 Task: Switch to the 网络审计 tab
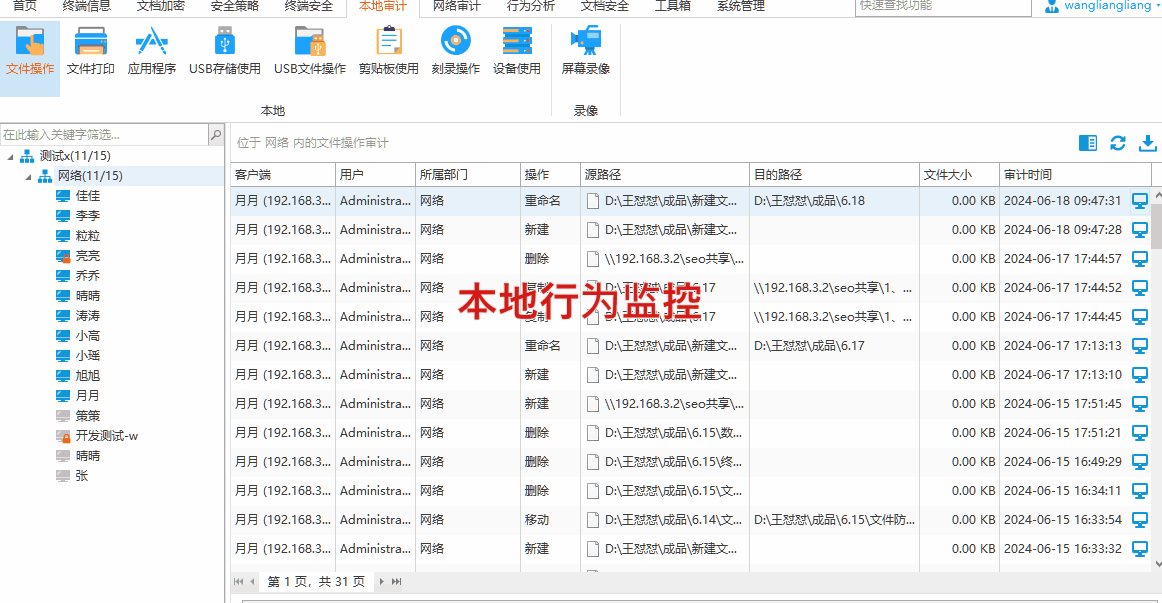(457, 6)
